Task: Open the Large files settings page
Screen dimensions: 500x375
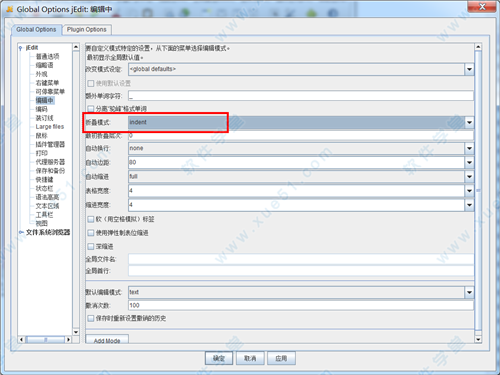Action: pyautogui.click(x=50, y=127)
